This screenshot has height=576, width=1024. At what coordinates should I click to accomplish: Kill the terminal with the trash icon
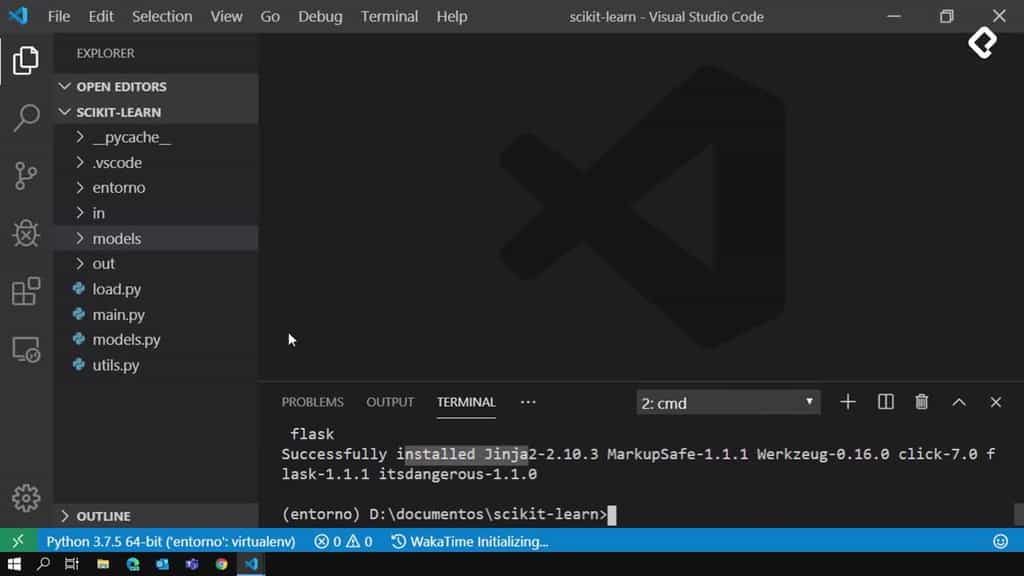921,402
